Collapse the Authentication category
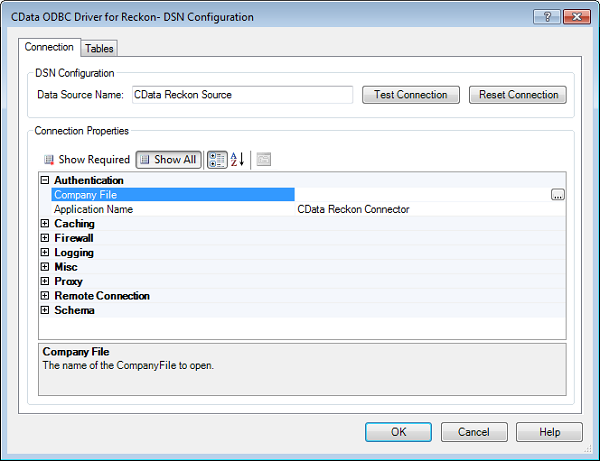 pyautogui.click(x=45, y=180)
